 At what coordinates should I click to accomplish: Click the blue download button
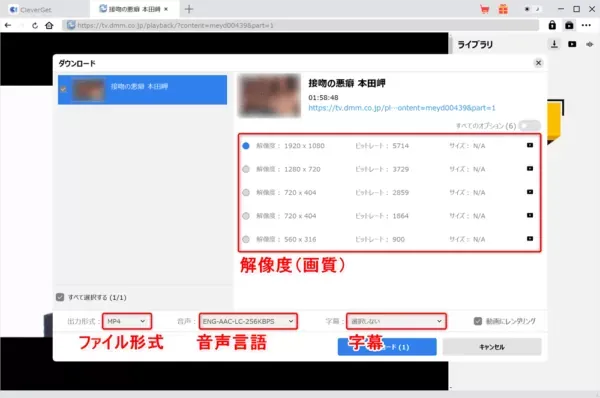387,347
